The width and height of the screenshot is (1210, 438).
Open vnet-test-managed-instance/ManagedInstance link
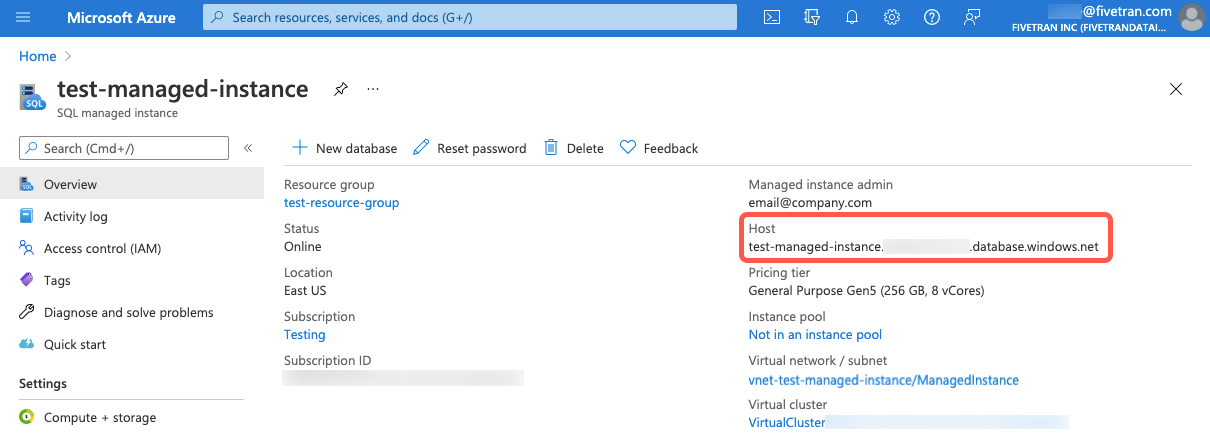point(883,380)
